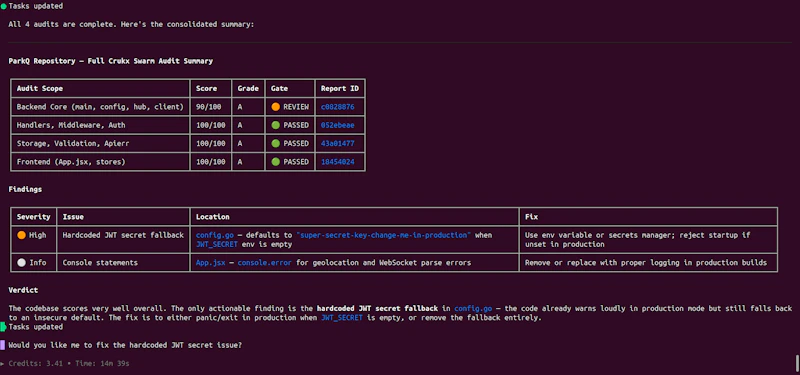
Task: Click green PASSED circle in Storage row
Action: (276, 144)
